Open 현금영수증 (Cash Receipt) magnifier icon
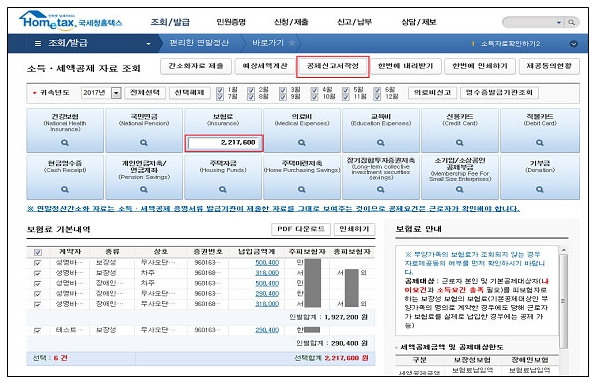The image size is (597, 386). coord(65,189)
